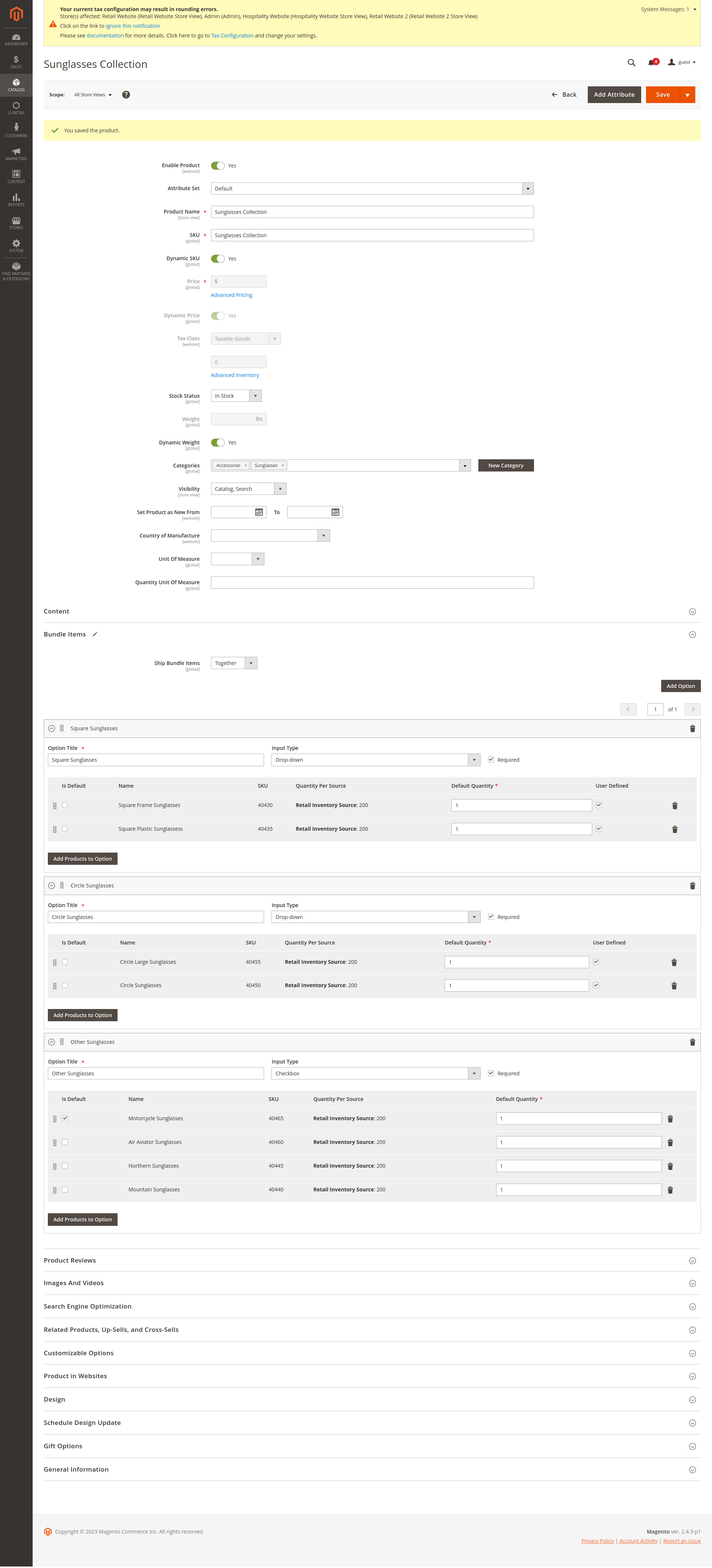
Task: Remove Motorcycle Sunglasses row via trash icon
Action: 670,1119
